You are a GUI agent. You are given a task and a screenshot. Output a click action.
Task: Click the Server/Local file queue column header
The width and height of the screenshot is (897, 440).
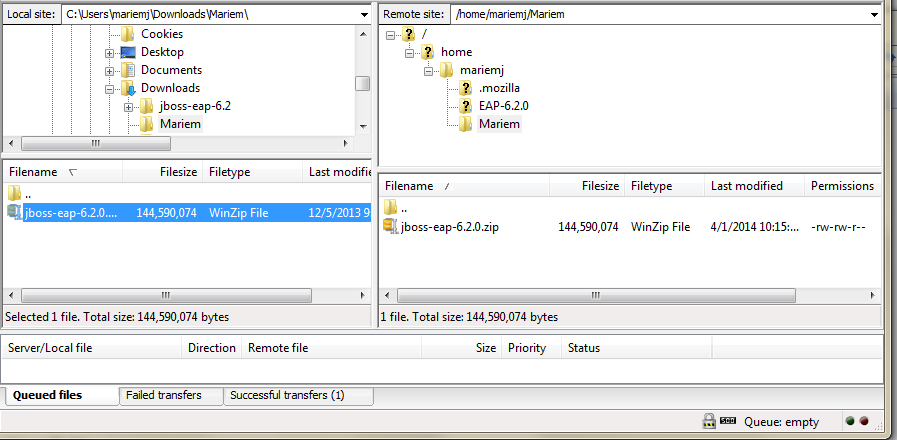92,348
